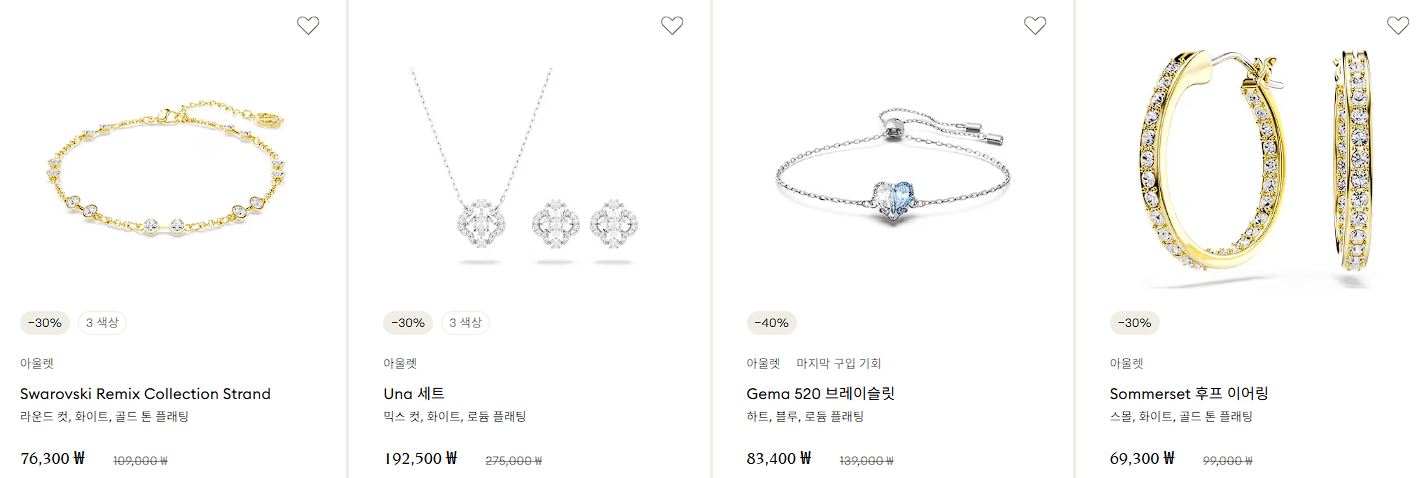Select the 192,500 ₩ Una set price
Viewport: 1418px width, 478px height.
420,459
